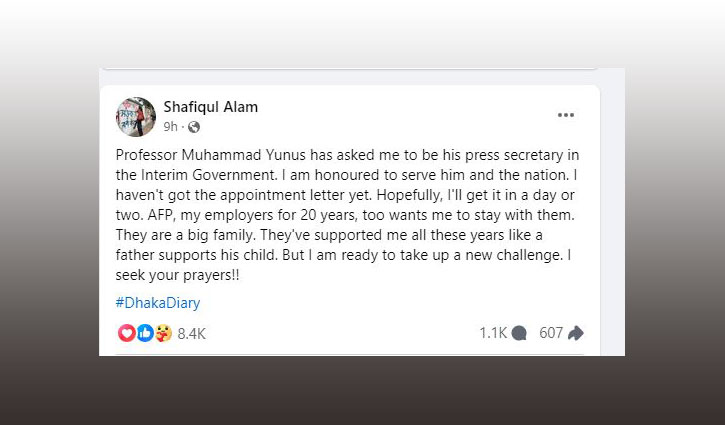Show the 1.1K comments
Screen dimensions: 725x425
[494, 333]
